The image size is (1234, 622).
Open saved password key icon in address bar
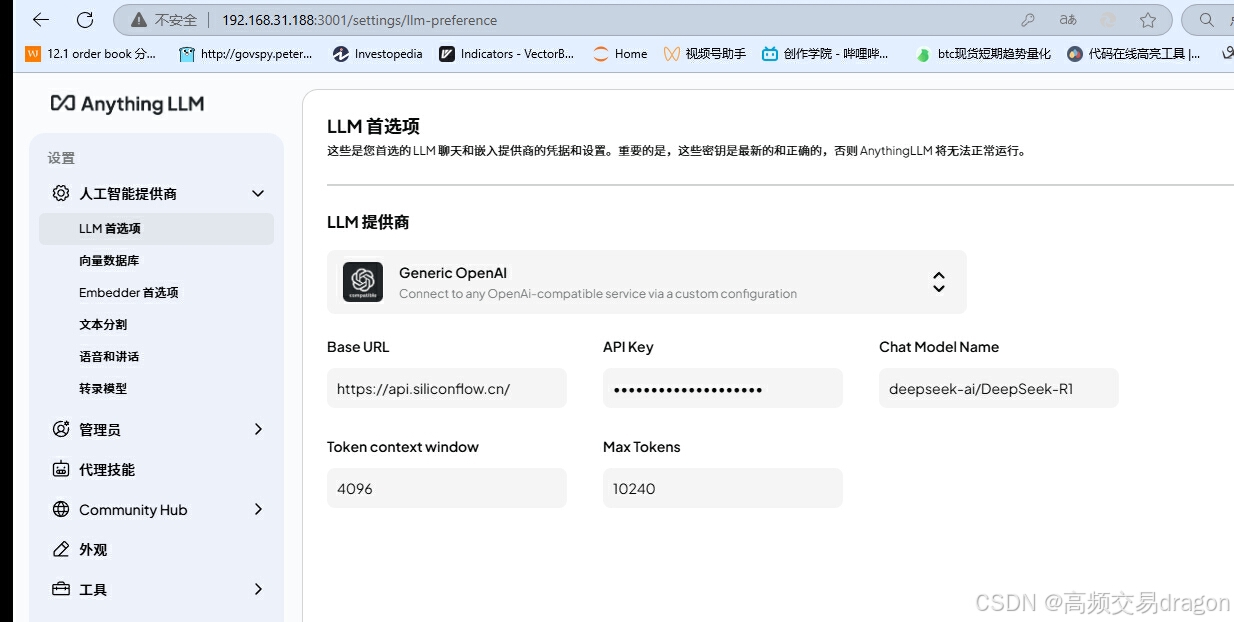[1027, 20]
